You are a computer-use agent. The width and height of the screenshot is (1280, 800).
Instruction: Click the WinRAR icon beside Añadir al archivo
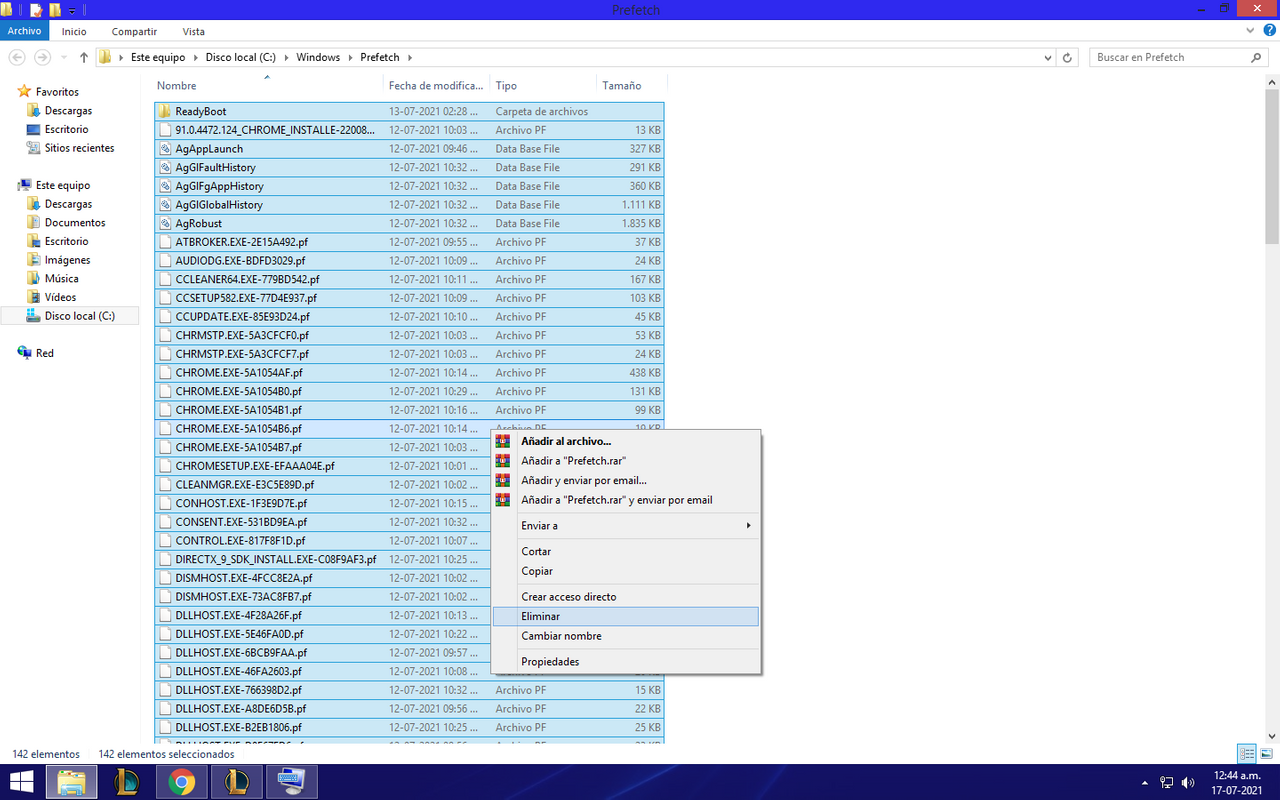coord(503,441)
